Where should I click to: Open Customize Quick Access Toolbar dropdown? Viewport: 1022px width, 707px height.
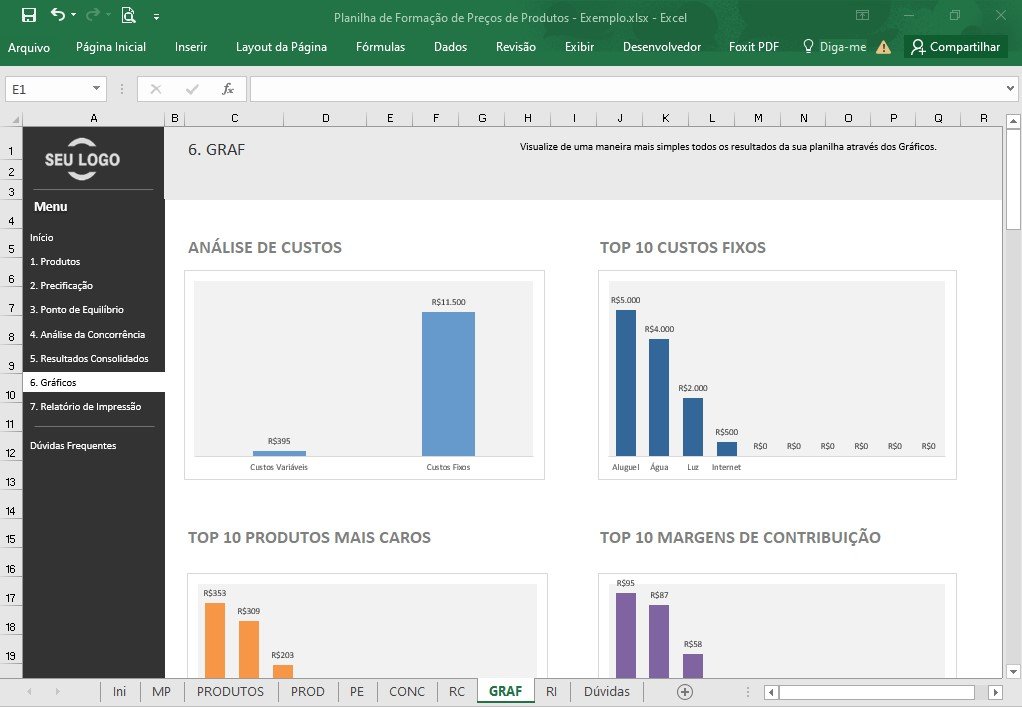point(156,17)
